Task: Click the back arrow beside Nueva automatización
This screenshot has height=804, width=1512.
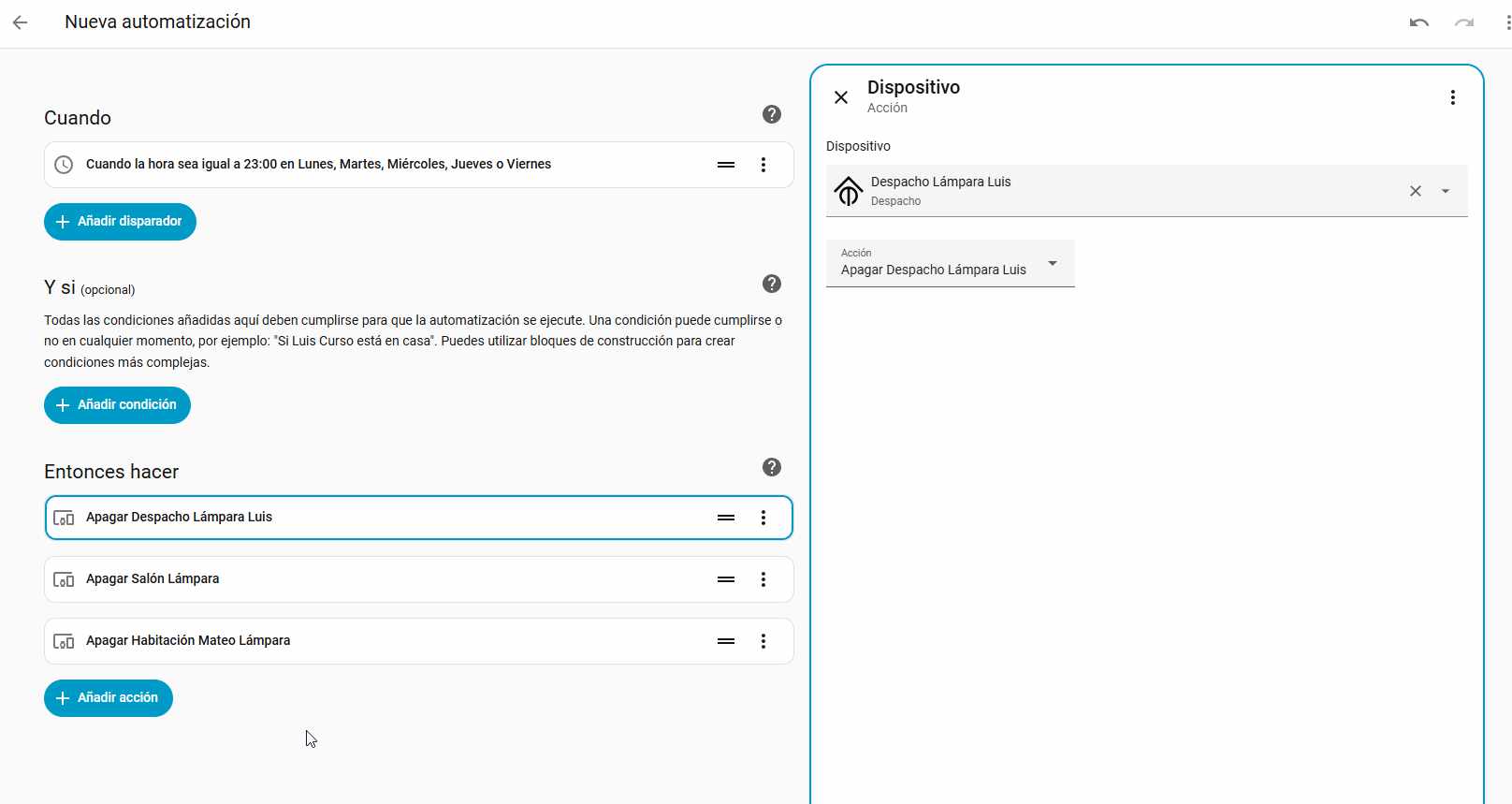Action: [21, 22]
